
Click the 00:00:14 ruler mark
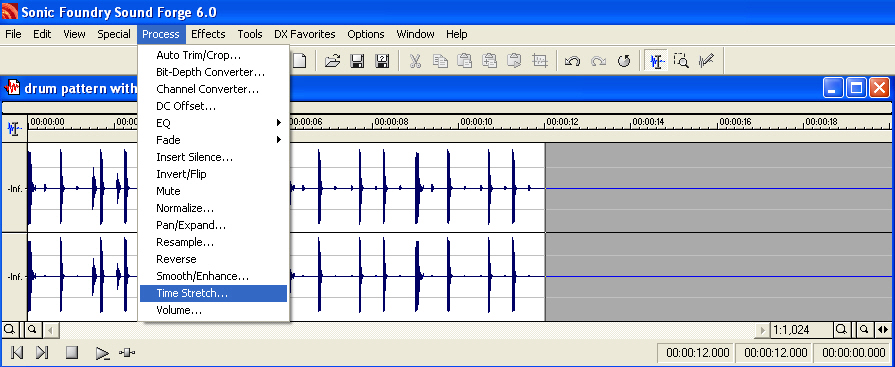tap(647, 122)
